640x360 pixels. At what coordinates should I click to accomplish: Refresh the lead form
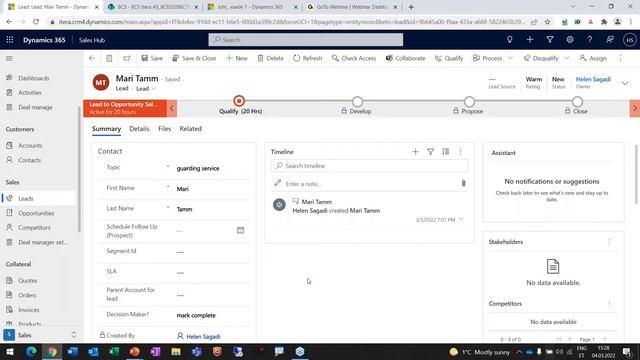[x=307, y=58]
